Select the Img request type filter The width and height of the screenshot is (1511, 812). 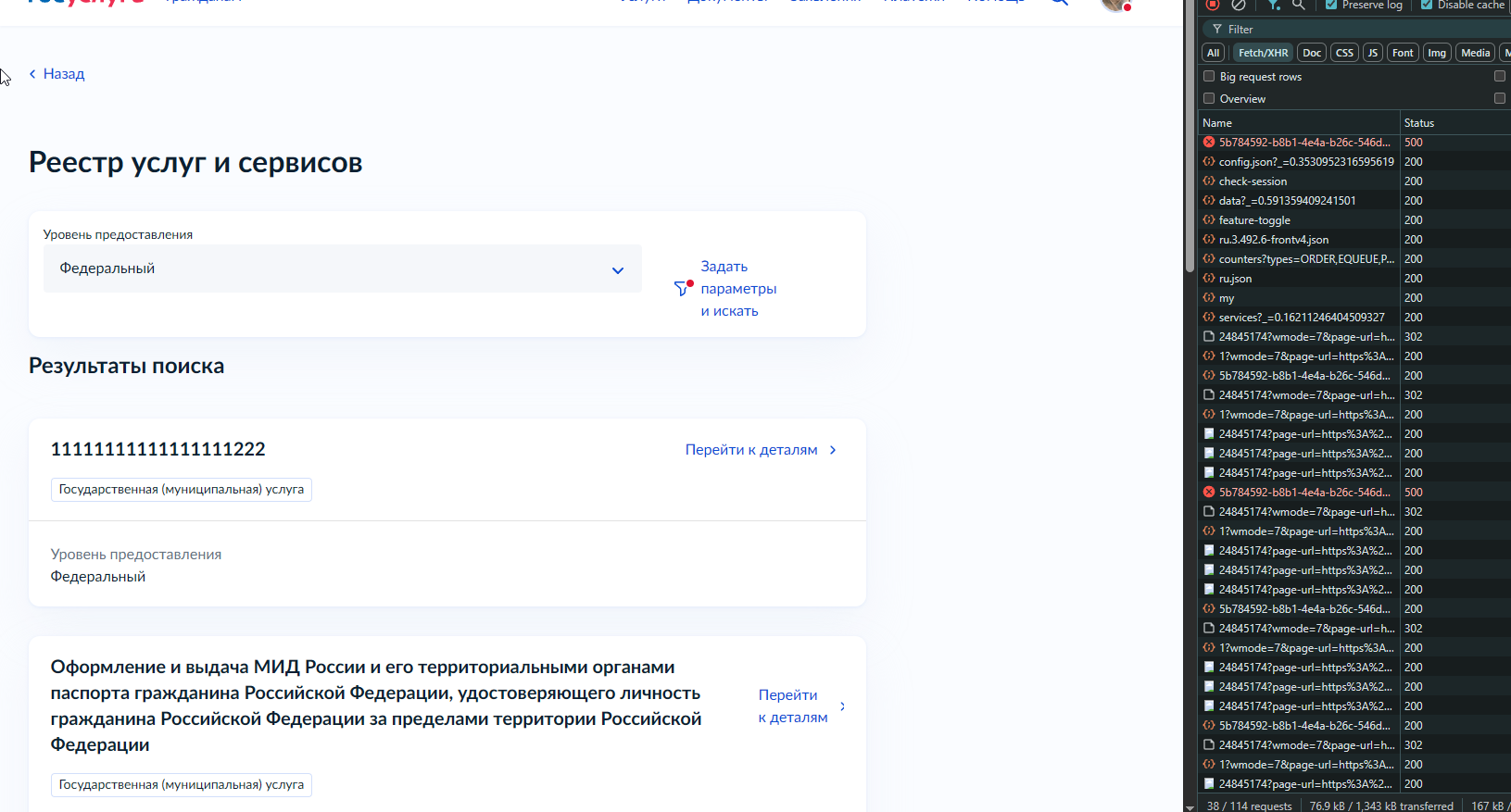point(1437,53)
